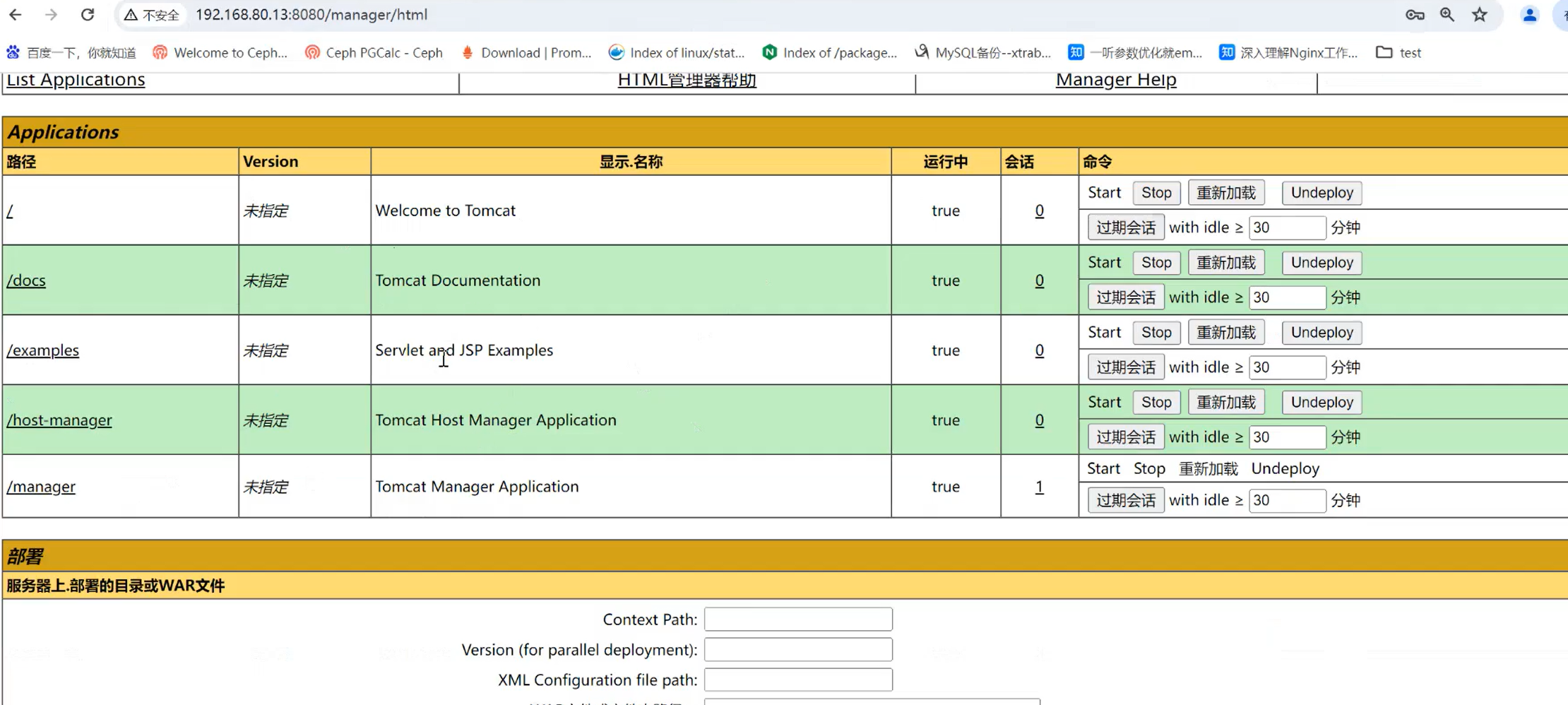The image size is (1568, 705).
Task: Click the idle minutes field for /manager
Action: (1287, 501)
